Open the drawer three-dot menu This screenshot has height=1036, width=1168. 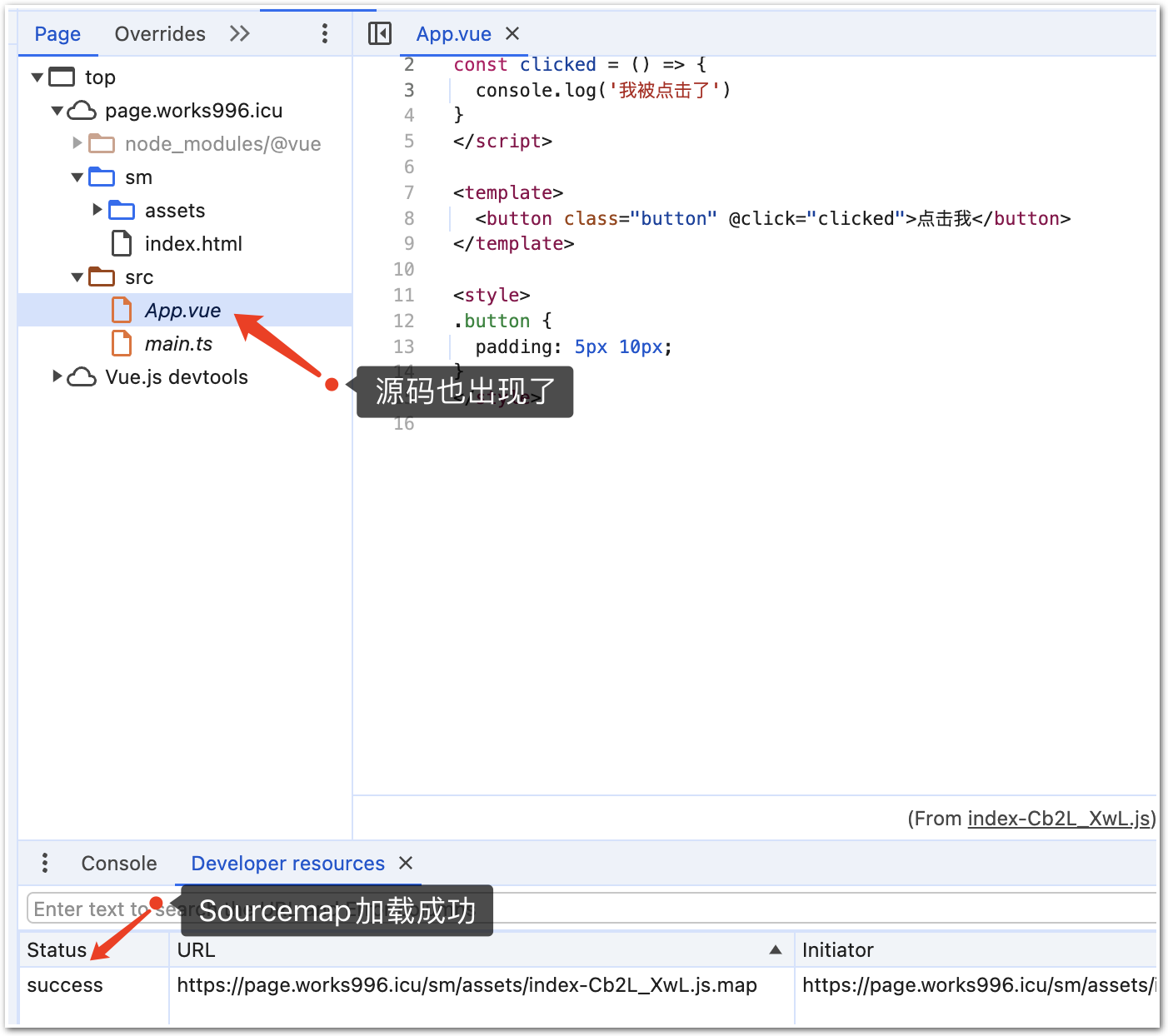pyautogui.click(x=45, y=863)
